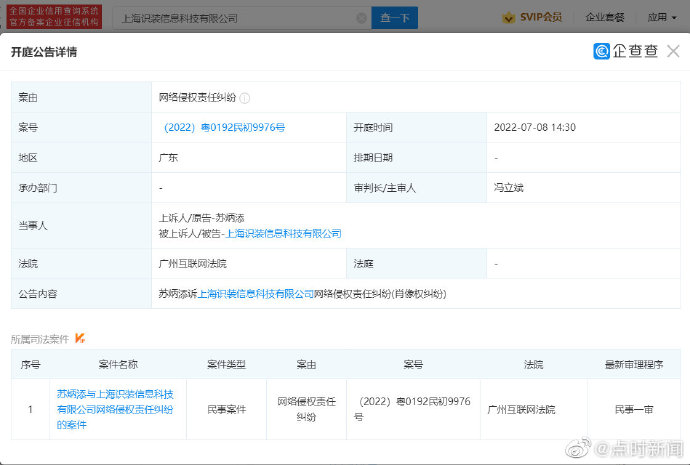
Task: Click VIP badge beside 所属司法案件
Action: pos(80,338)
